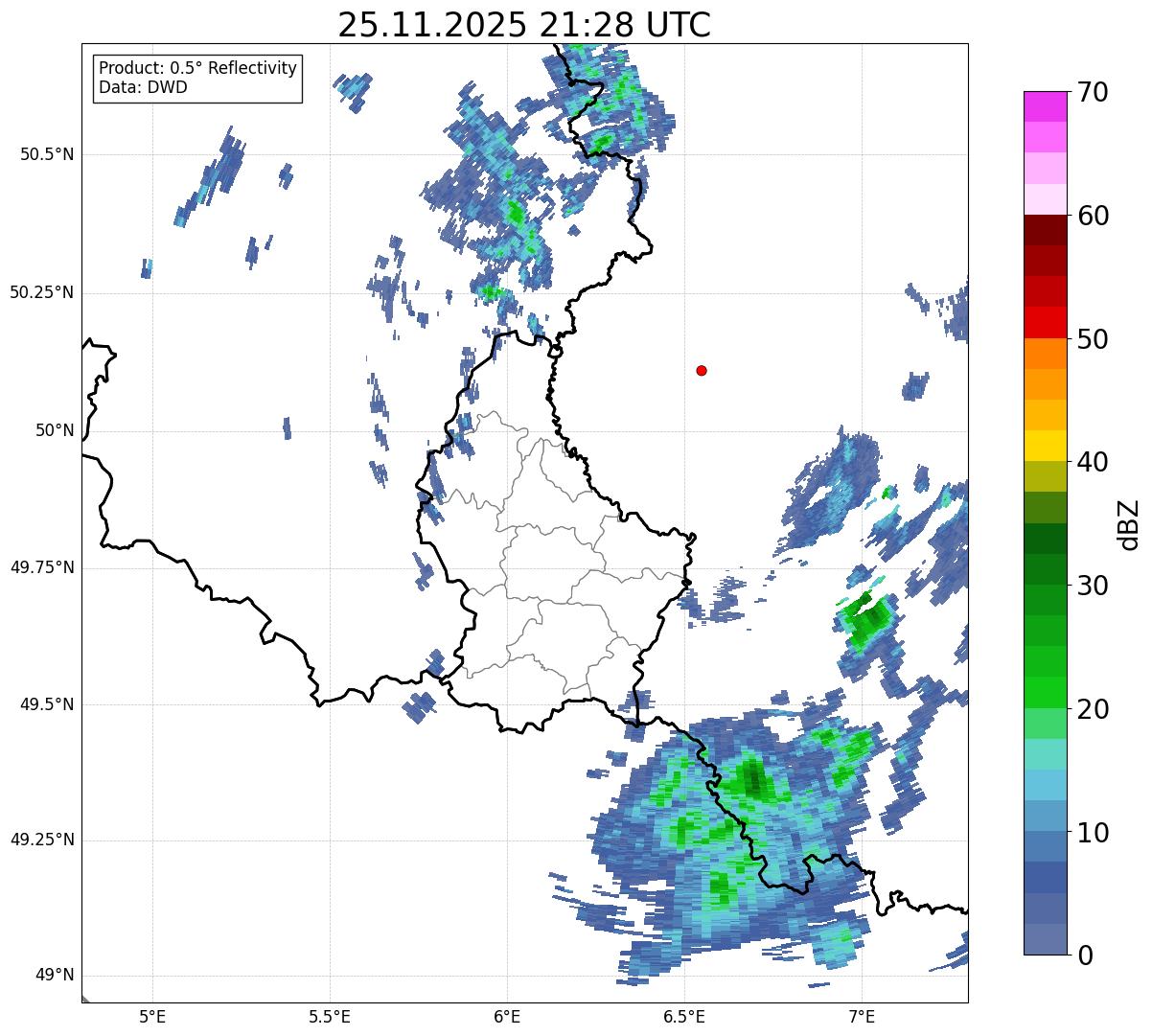Click the longitude label 6.5°E

click(684, 1016)
